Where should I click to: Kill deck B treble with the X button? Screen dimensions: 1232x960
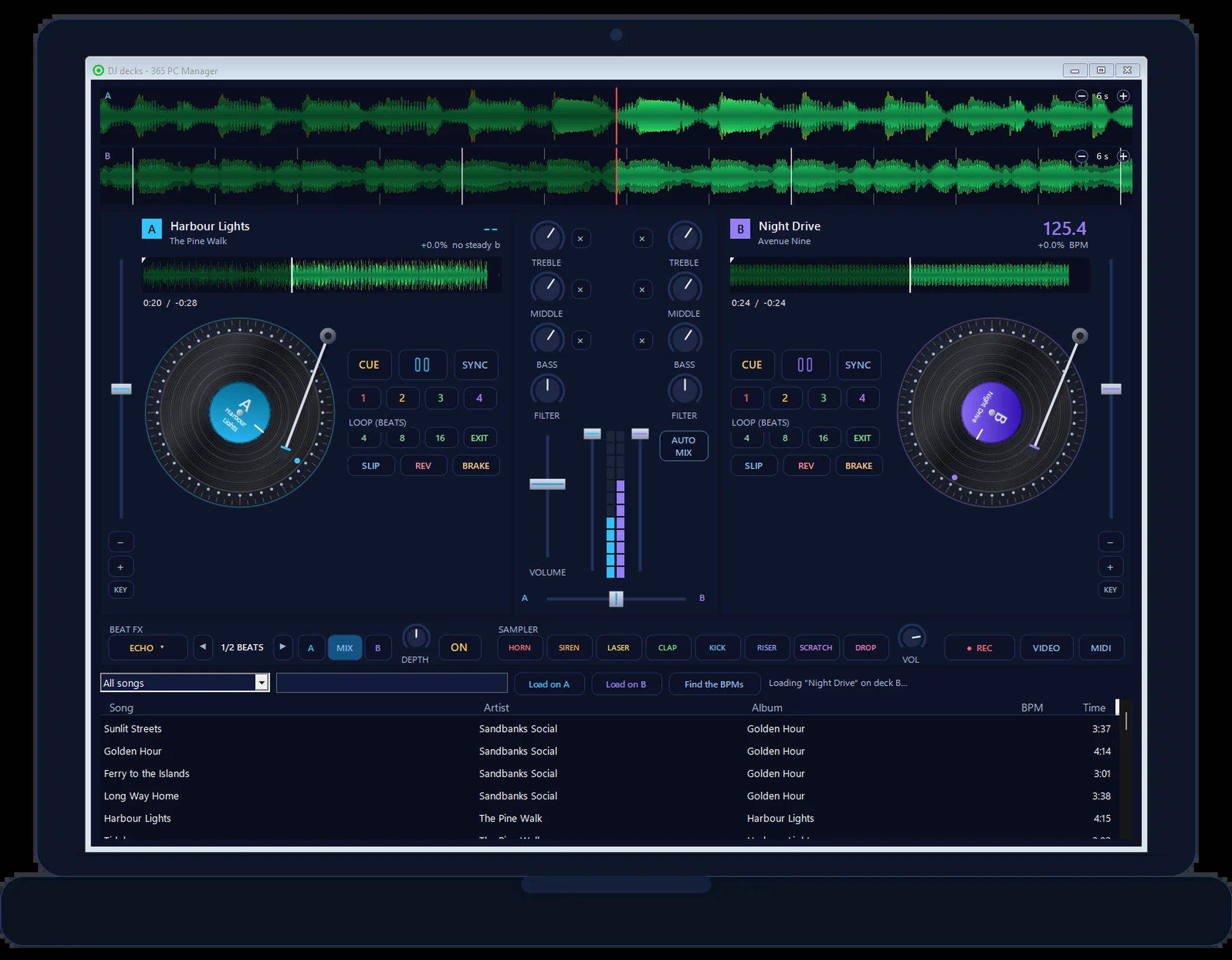[642, 239]
